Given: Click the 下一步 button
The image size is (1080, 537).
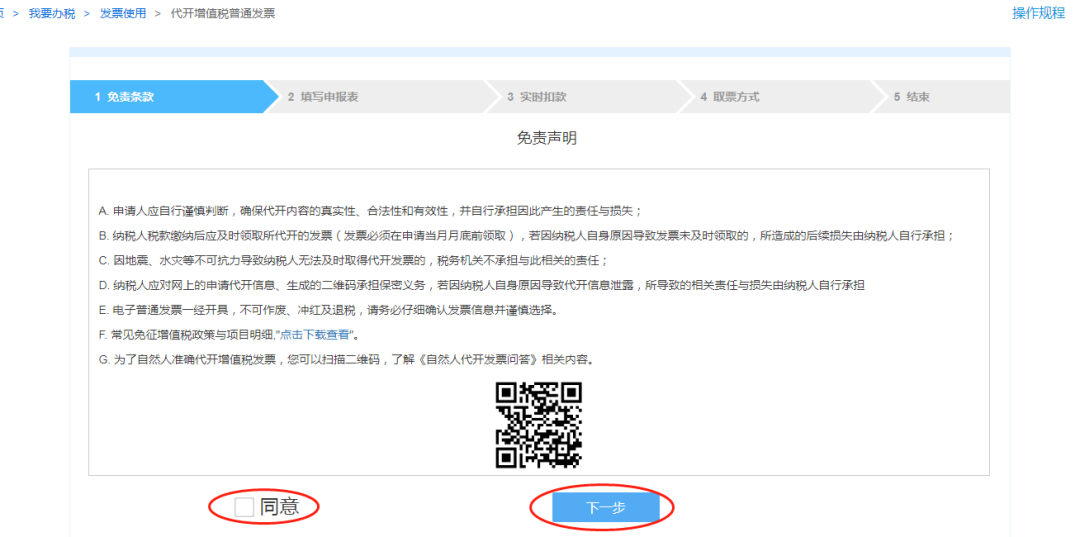Looking at the screenshot, I should click(605, 508).
